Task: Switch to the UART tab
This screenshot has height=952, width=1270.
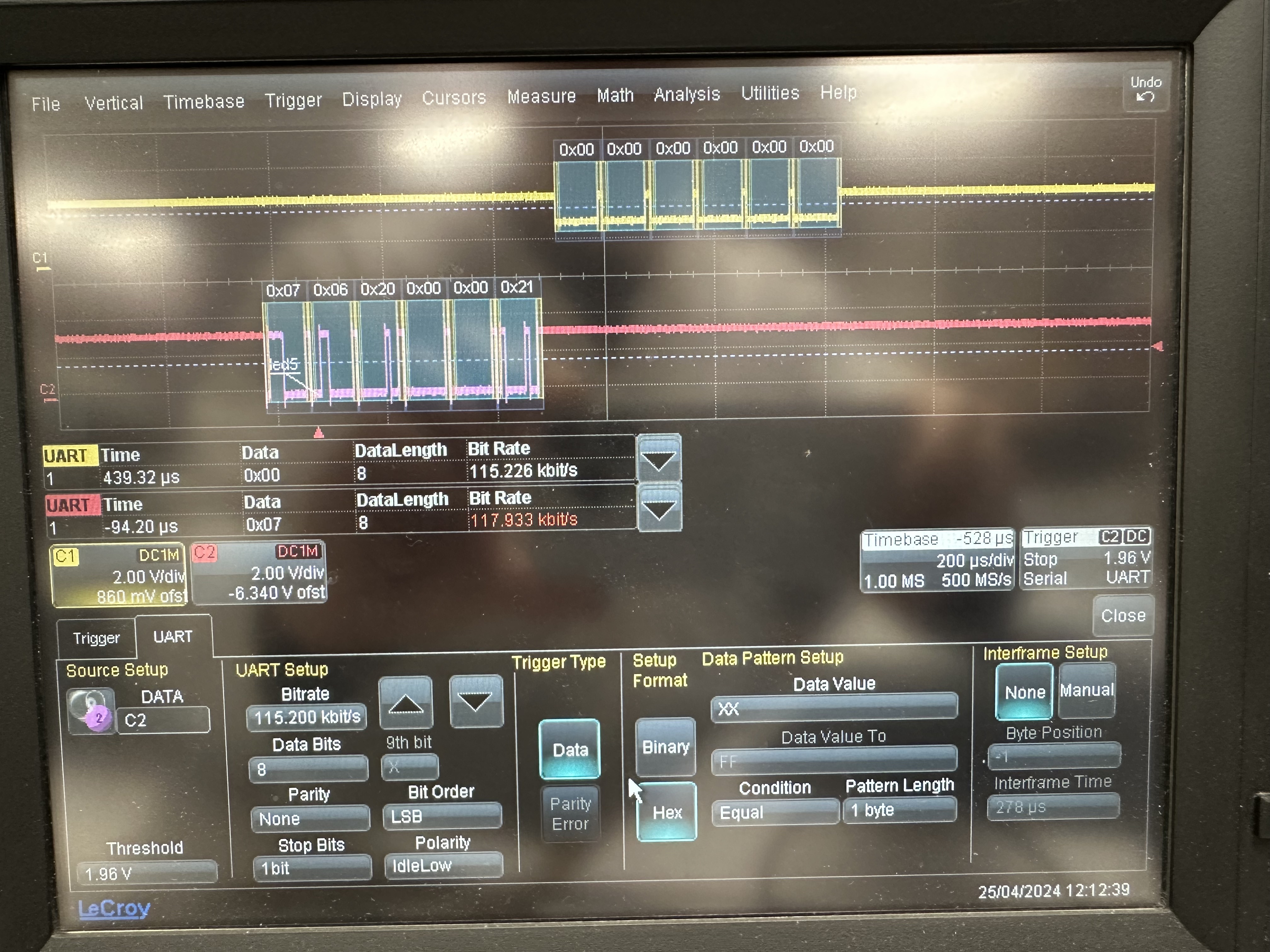Action: coord(173,636)
